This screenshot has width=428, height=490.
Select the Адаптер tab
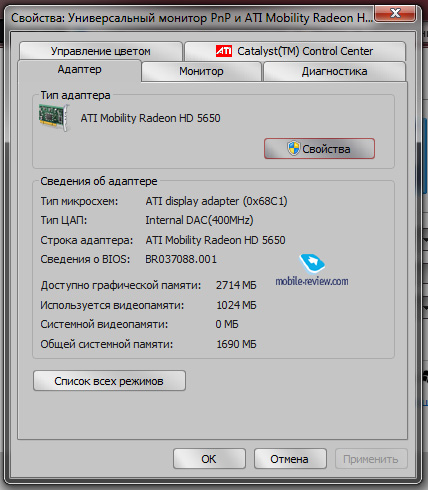click(x=80, y=70)
